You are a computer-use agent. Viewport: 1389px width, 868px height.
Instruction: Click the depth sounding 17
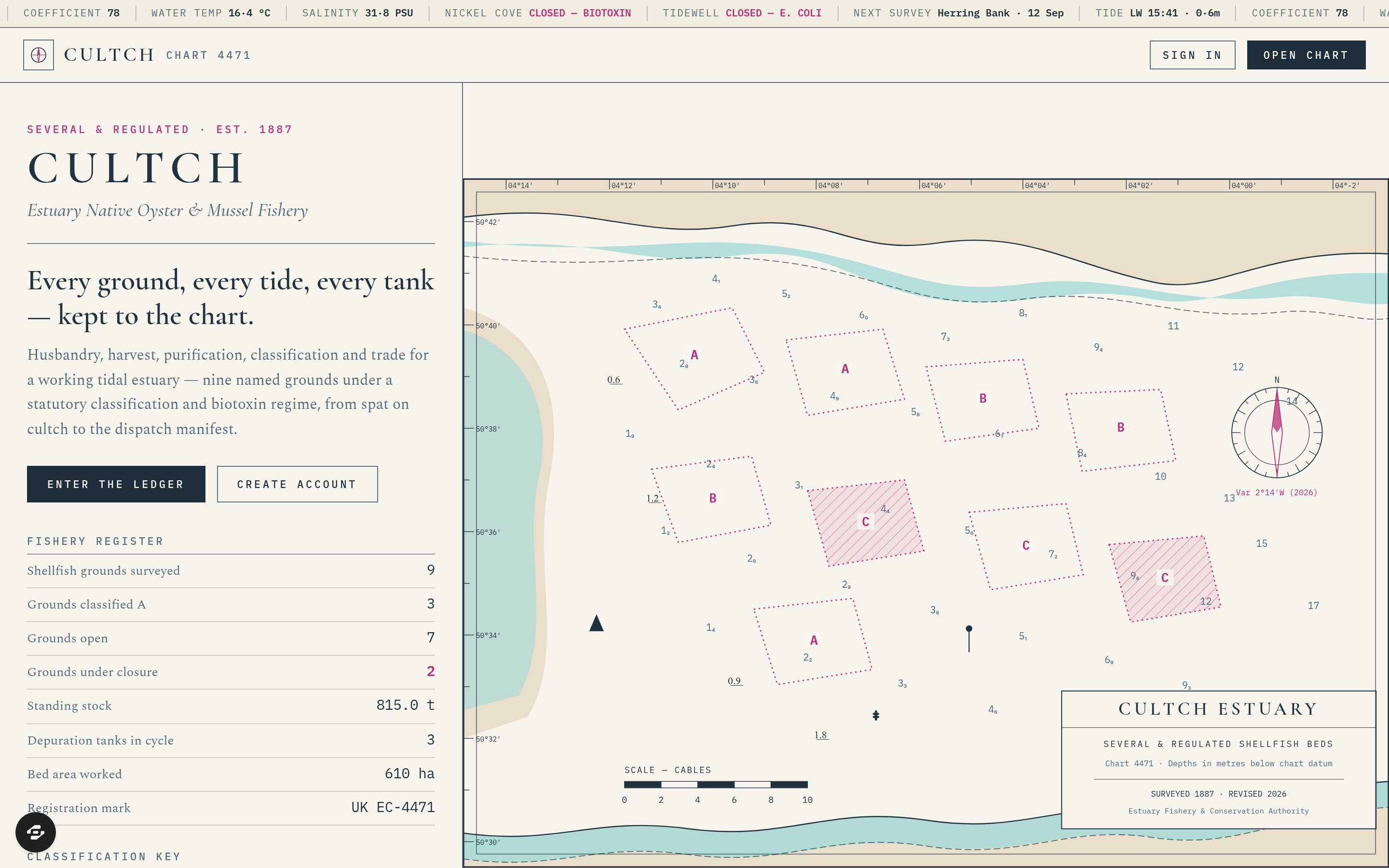(x=1313, y=606)
